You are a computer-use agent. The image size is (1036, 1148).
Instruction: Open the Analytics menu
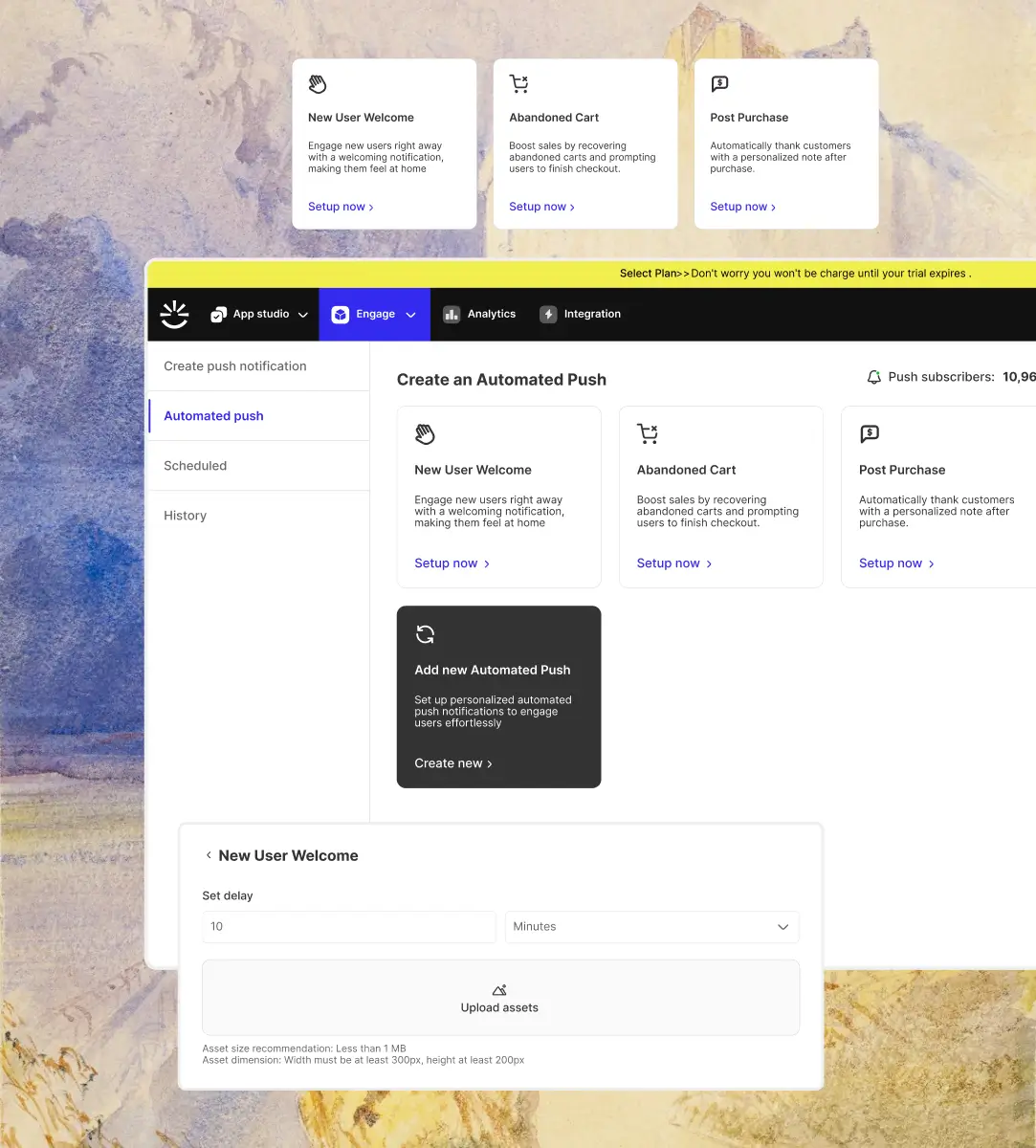point(479,314)
